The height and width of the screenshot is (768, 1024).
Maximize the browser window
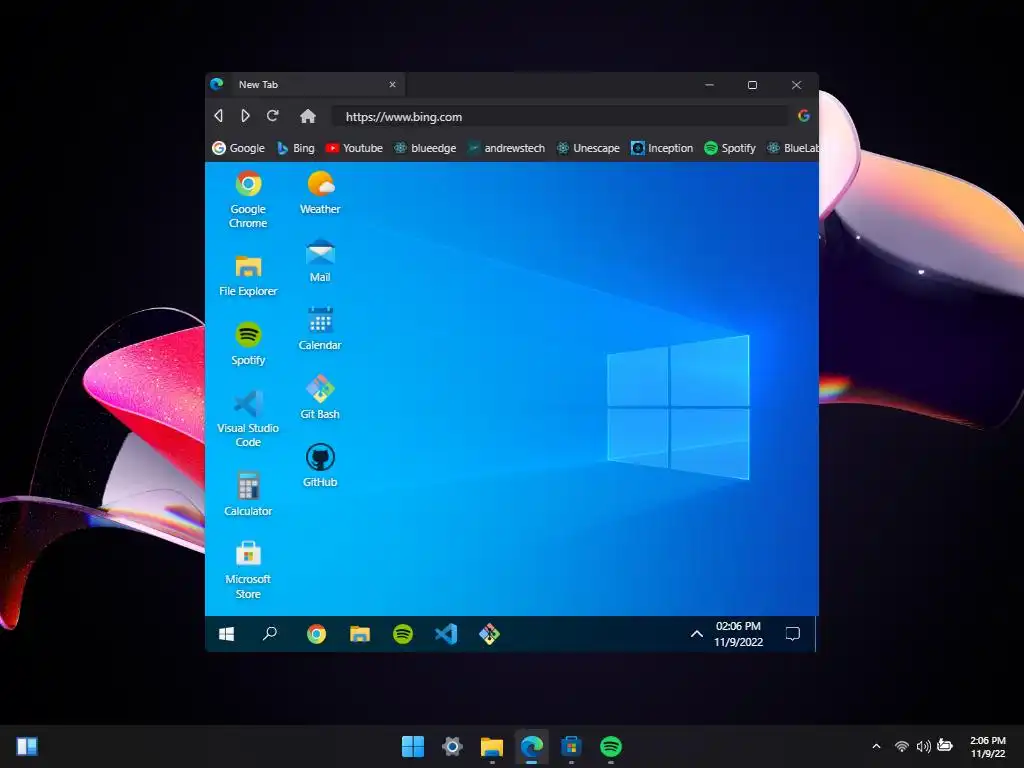(752, 85)
